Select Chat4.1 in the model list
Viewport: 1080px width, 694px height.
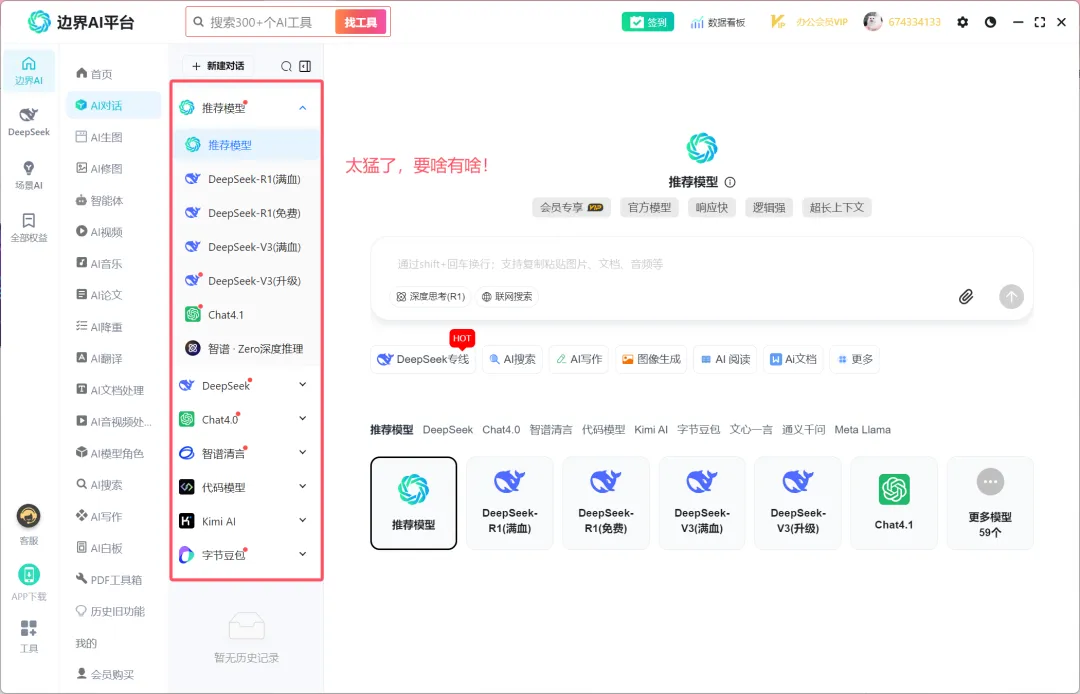coord(247,315)
